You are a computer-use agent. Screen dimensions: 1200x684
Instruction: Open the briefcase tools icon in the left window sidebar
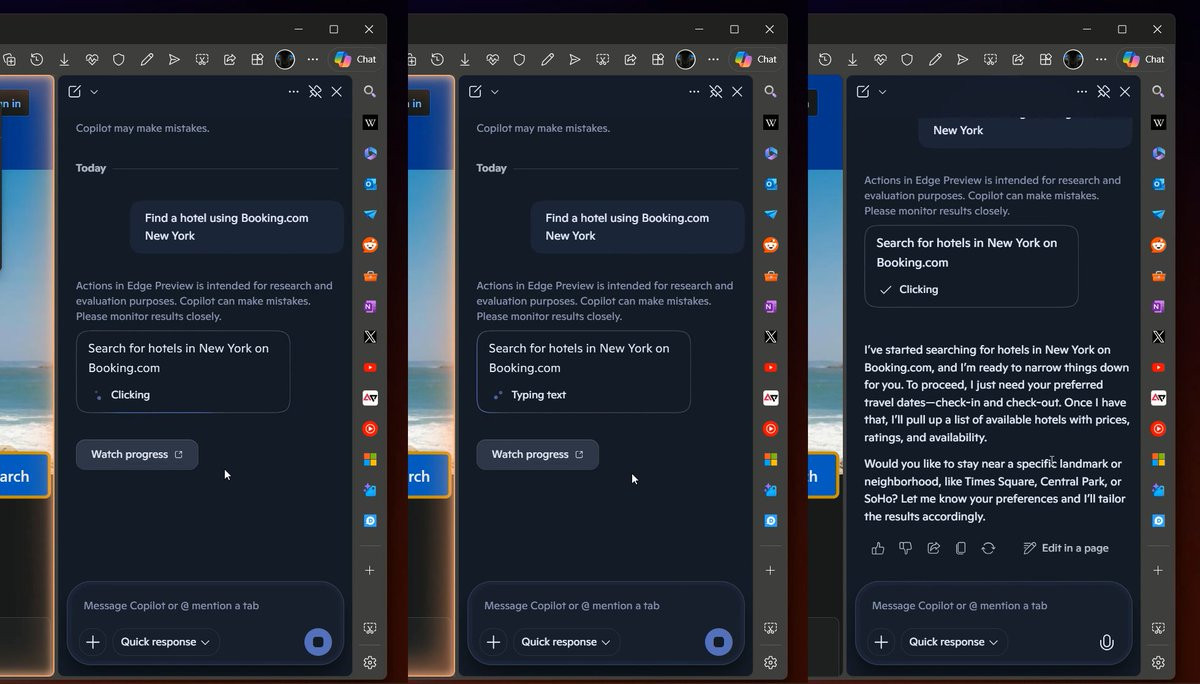point(370,276)
